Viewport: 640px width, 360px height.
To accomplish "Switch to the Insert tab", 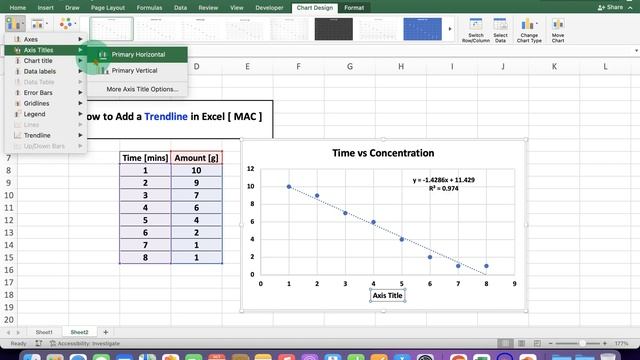I will [x=45, y=8].
